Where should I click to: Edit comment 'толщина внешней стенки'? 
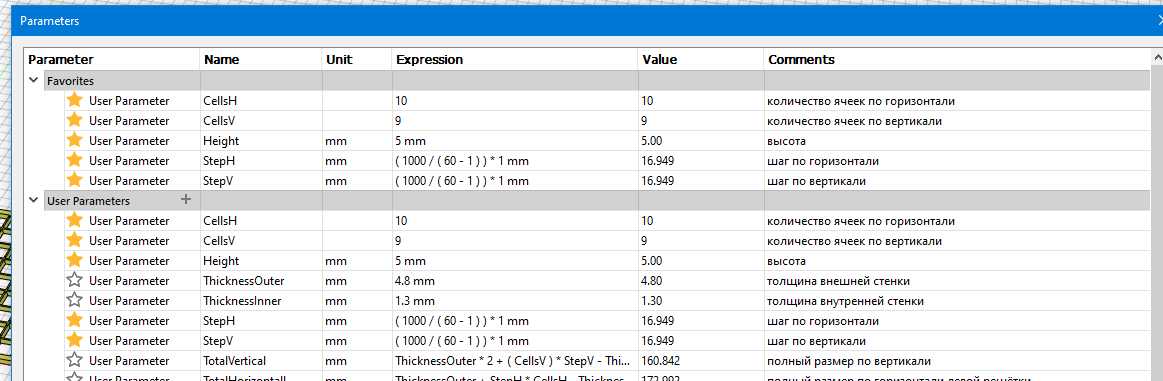[x=837, y=281]
